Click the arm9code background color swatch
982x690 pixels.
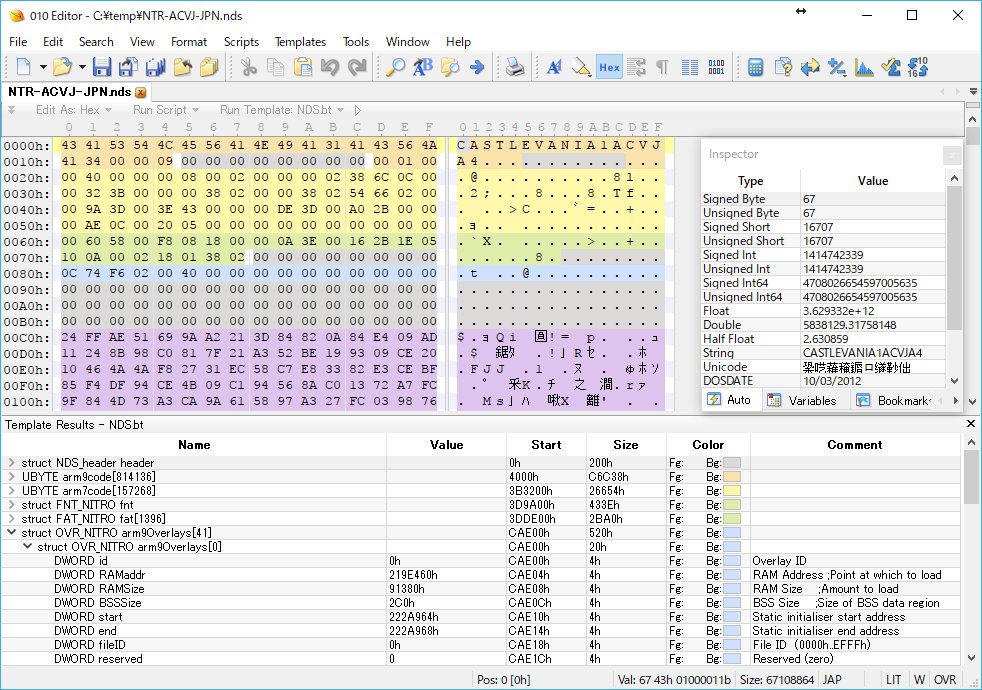[x=731, y=476]
